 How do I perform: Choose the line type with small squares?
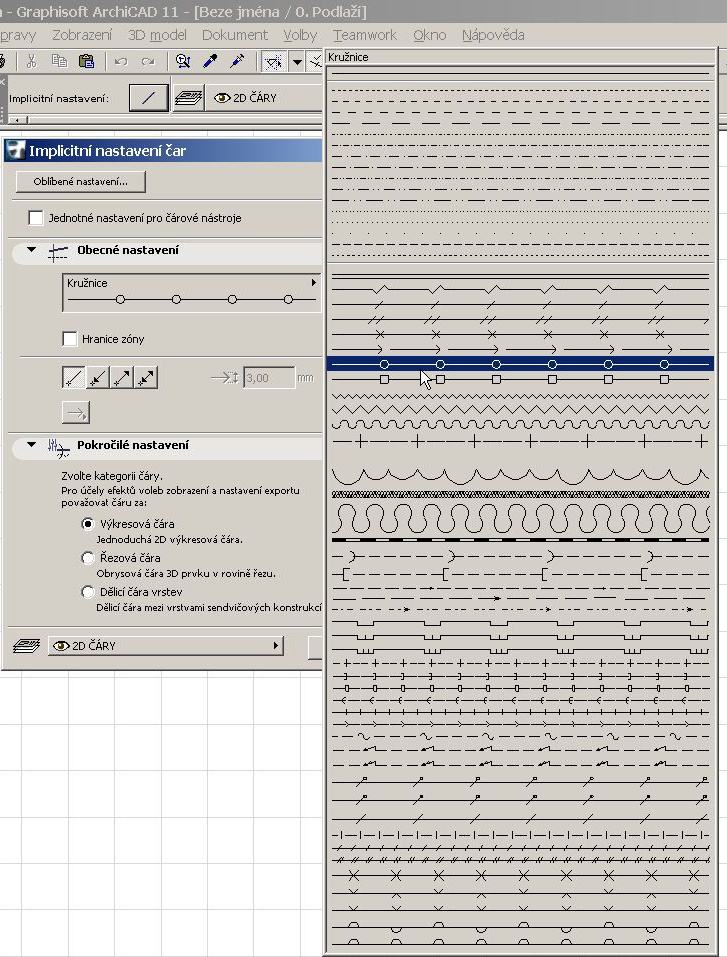click(x=520, y=379)
